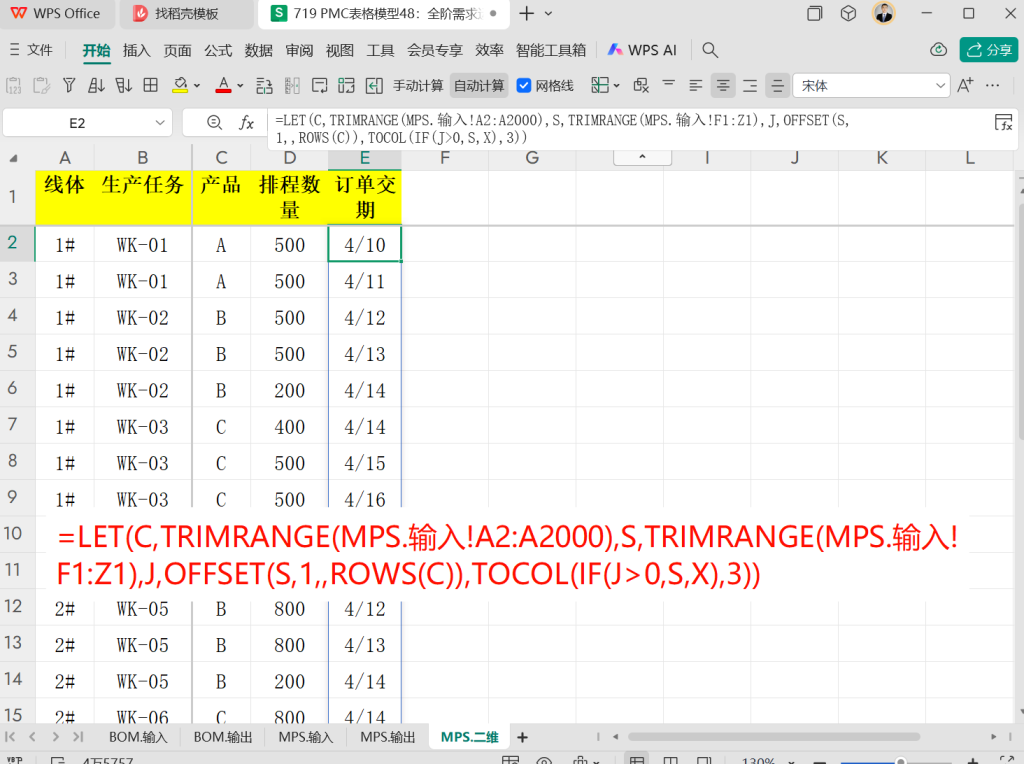Open a new document tab with plus
1024x764 pixels.
tap(526, 13)
